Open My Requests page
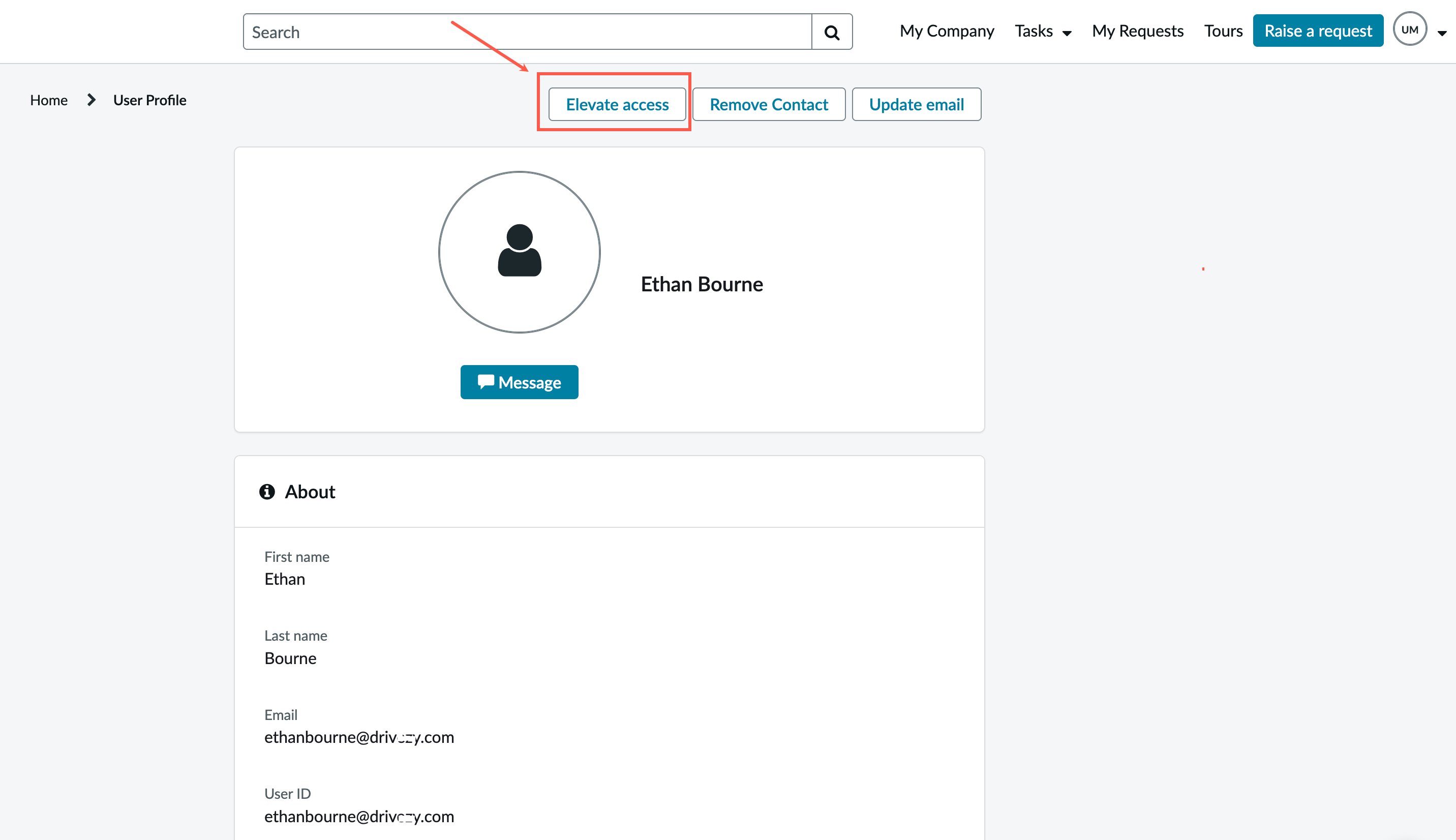Image resolution: width=1456 pixels, height=840 pixels. pyautogui.click(x=1137, y=31)
